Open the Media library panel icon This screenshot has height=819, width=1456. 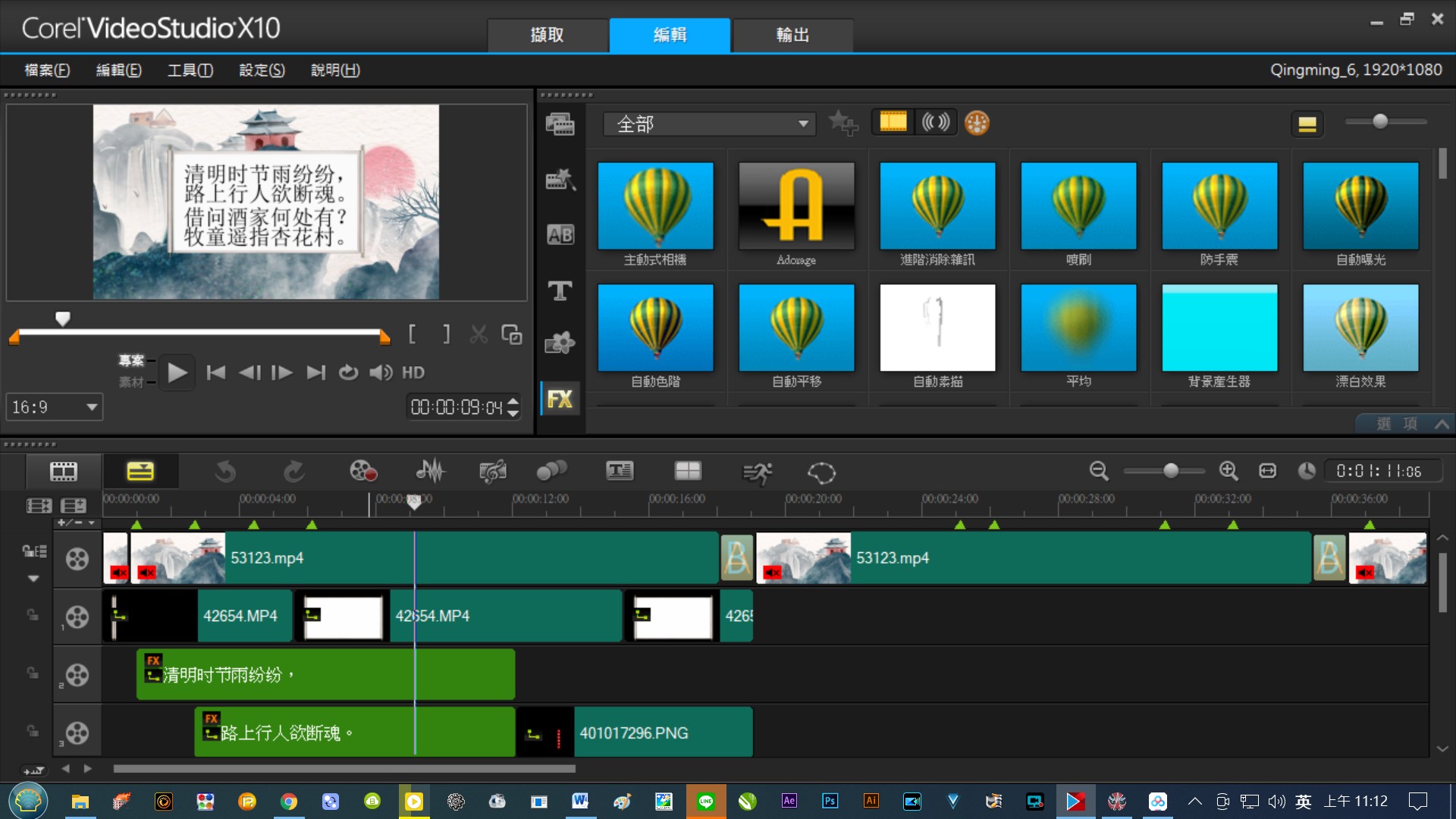click(x=560, y=124)
